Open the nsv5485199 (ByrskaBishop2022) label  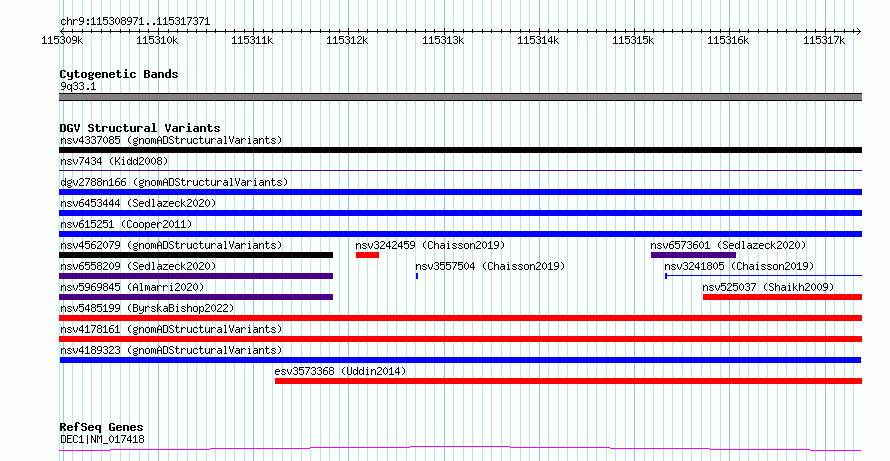click(147, 308)
